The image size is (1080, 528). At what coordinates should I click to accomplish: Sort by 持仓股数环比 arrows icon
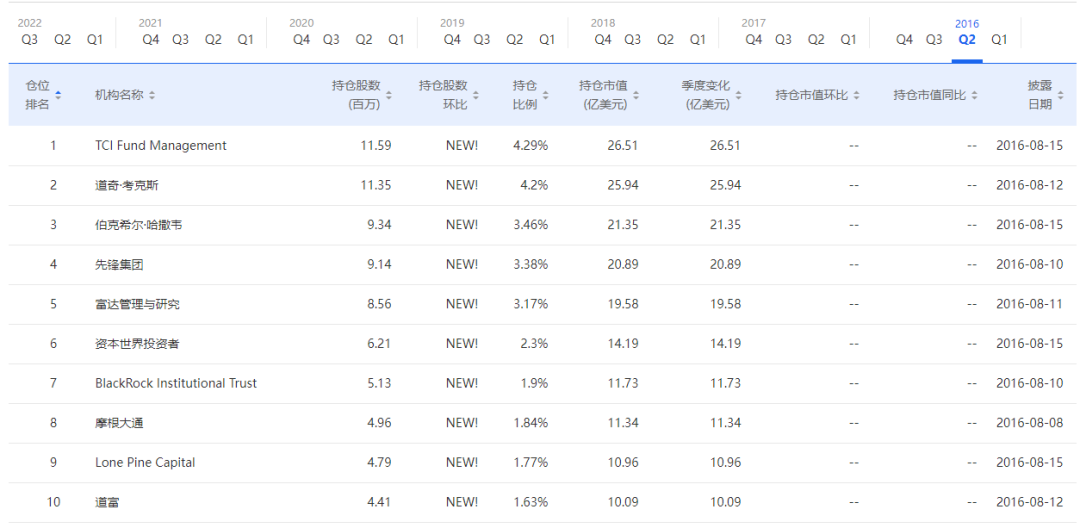click(x=475, y=95)
